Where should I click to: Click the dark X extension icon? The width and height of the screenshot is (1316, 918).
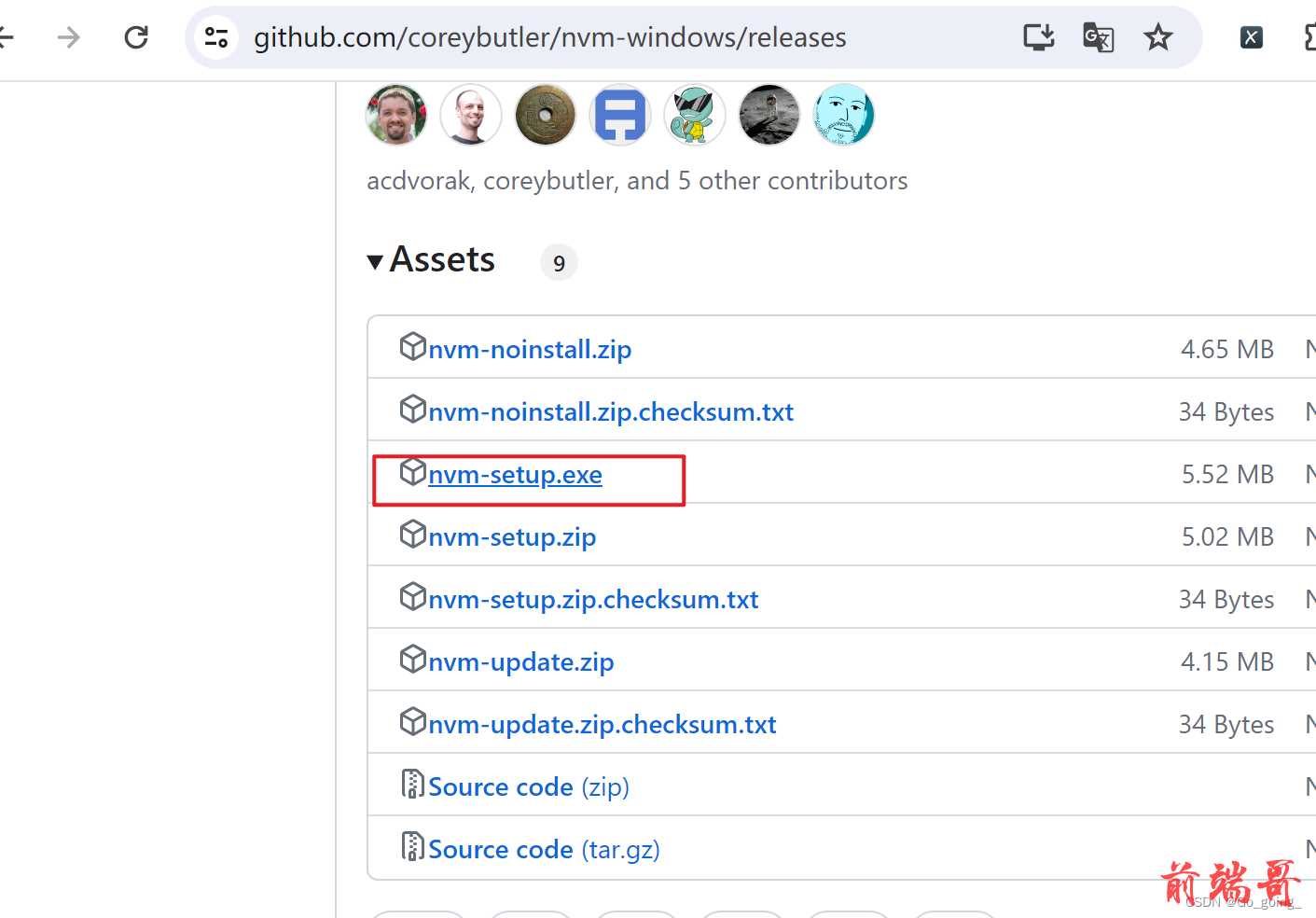(1251, 37)
